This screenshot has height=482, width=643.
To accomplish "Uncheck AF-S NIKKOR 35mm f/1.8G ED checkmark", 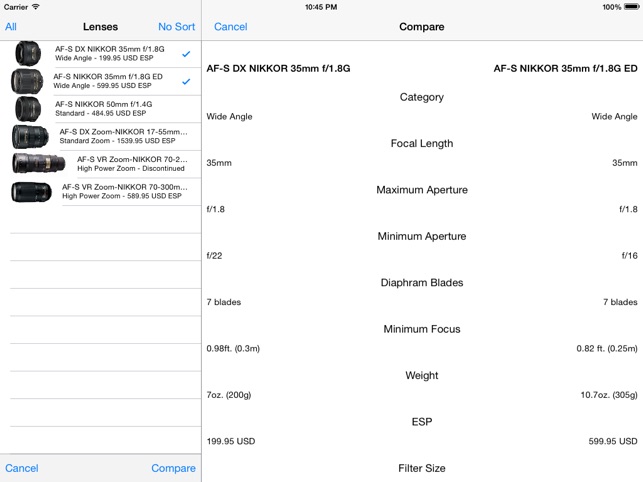I will pos(186,81).
